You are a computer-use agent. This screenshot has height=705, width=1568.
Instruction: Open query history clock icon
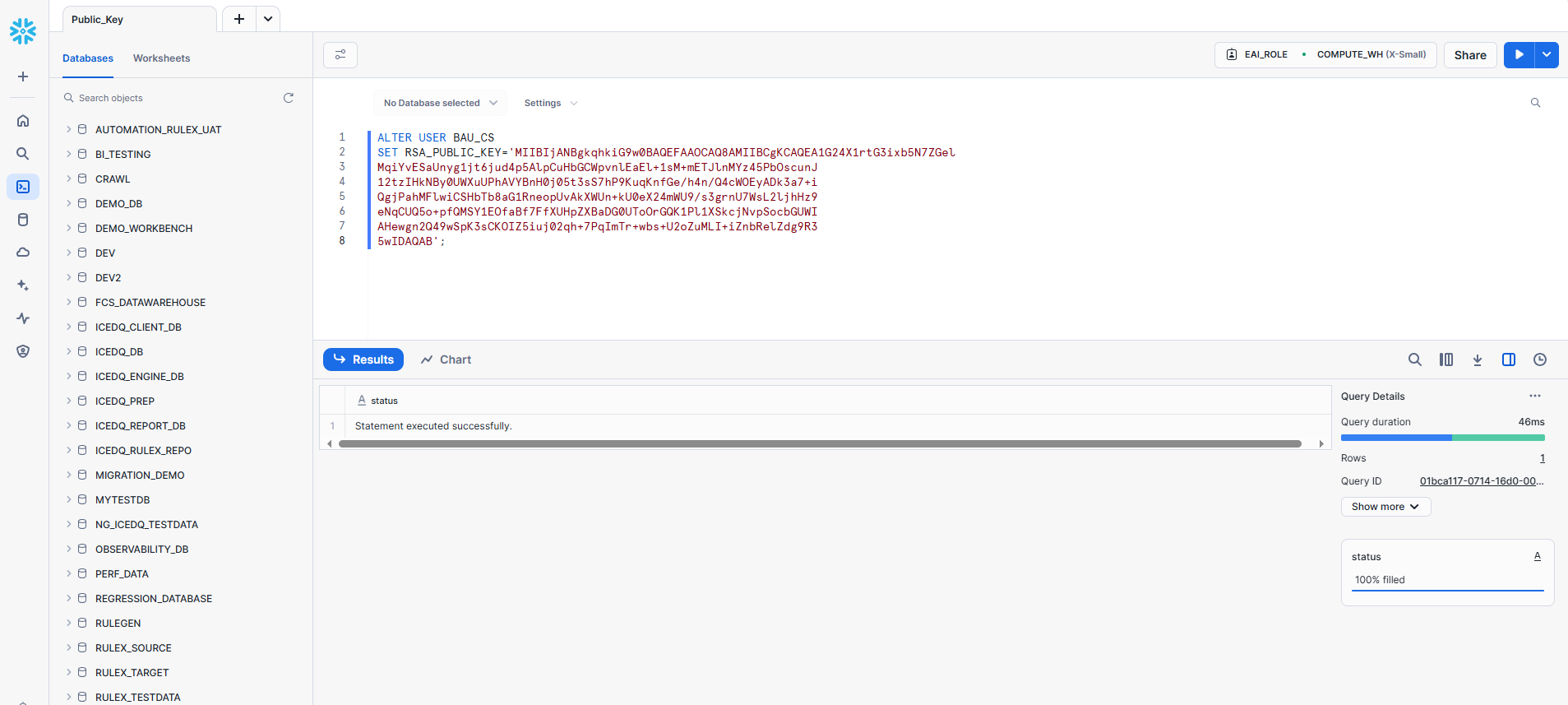[x=1540, y=359]
